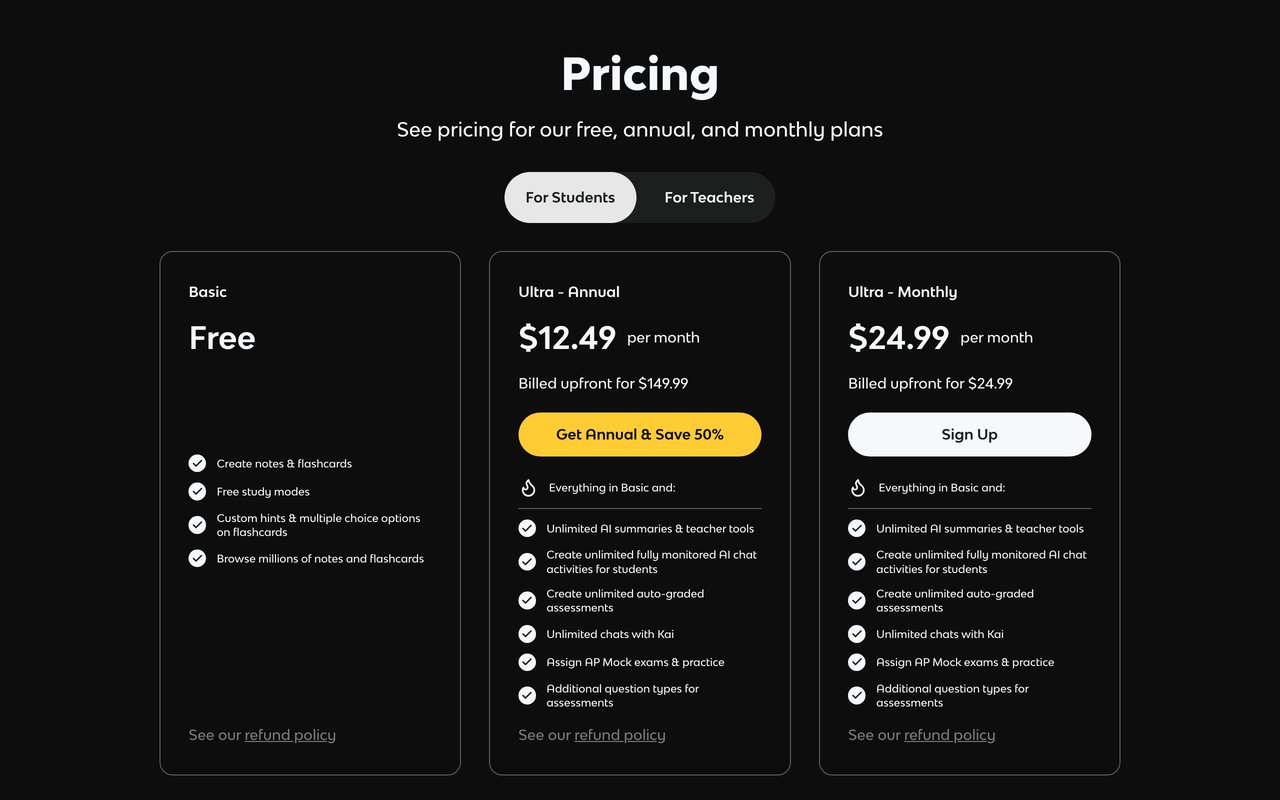Image resolution: width=1280 pixels, height=800 pixels.
Task: Click Get Annual & Save 50% button
Action: 640,434
